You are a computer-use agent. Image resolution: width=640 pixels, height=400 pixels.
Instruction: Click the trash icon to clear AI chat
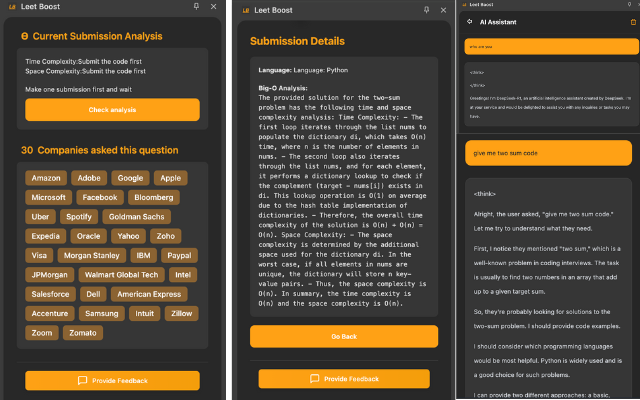click(x=631, y=20)
